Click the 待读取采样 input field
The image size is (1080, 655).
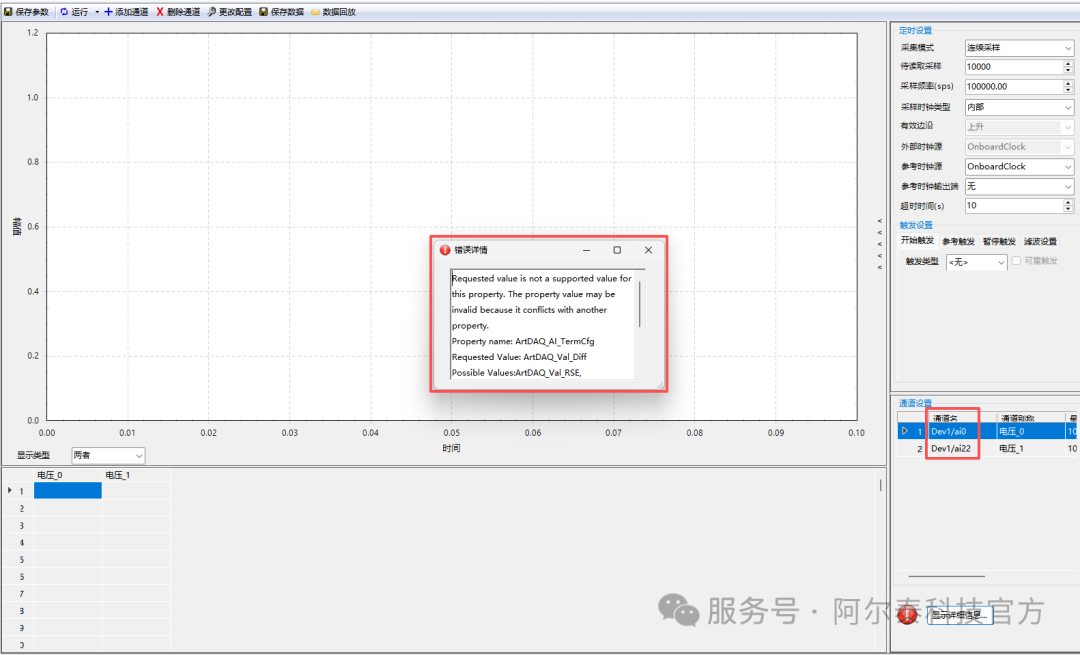pyautogui.click(x=1013, y=67)
